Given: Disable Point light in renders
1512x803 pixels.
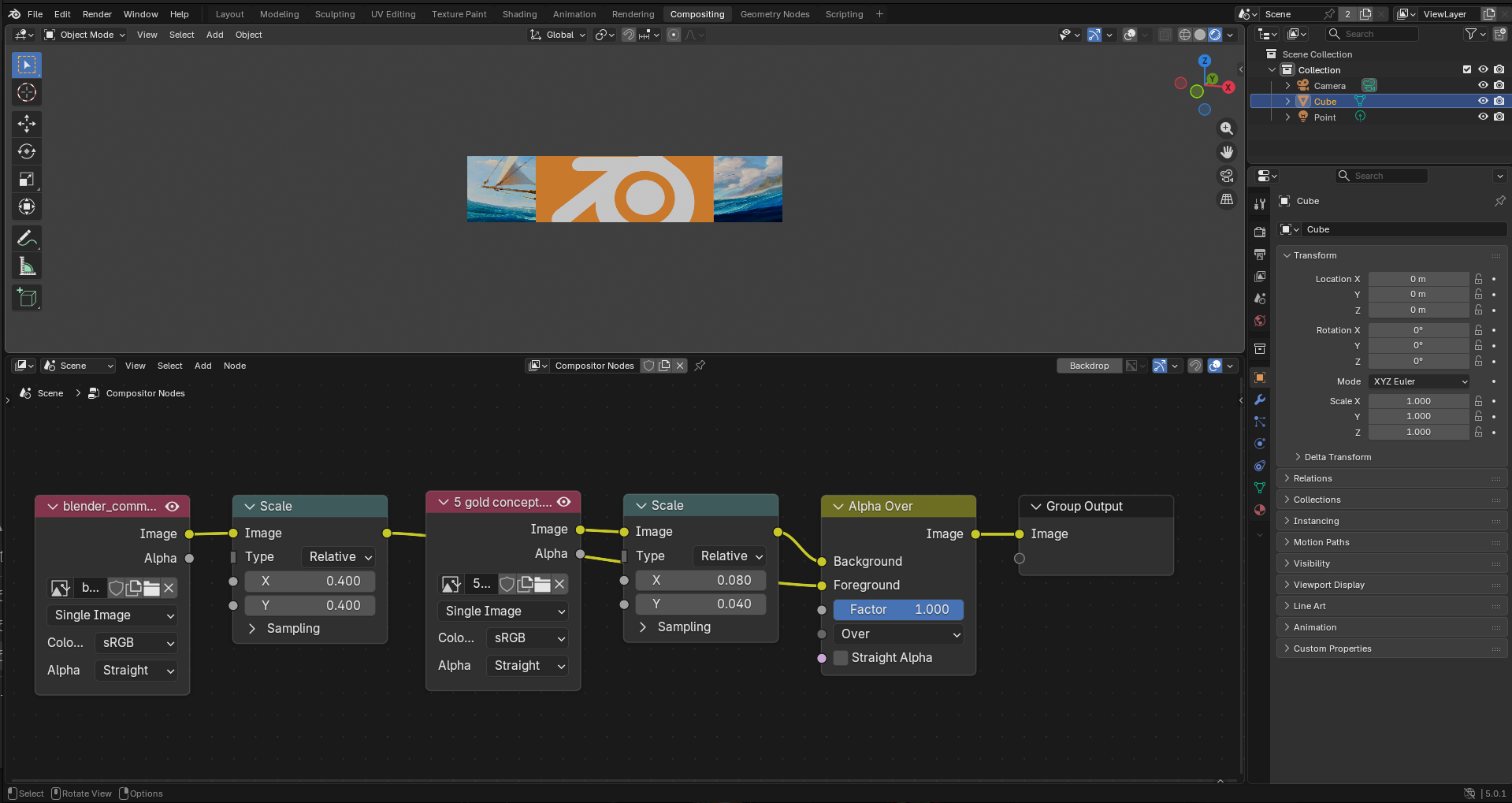Looking at the screenshot, I should point(1499,117).
